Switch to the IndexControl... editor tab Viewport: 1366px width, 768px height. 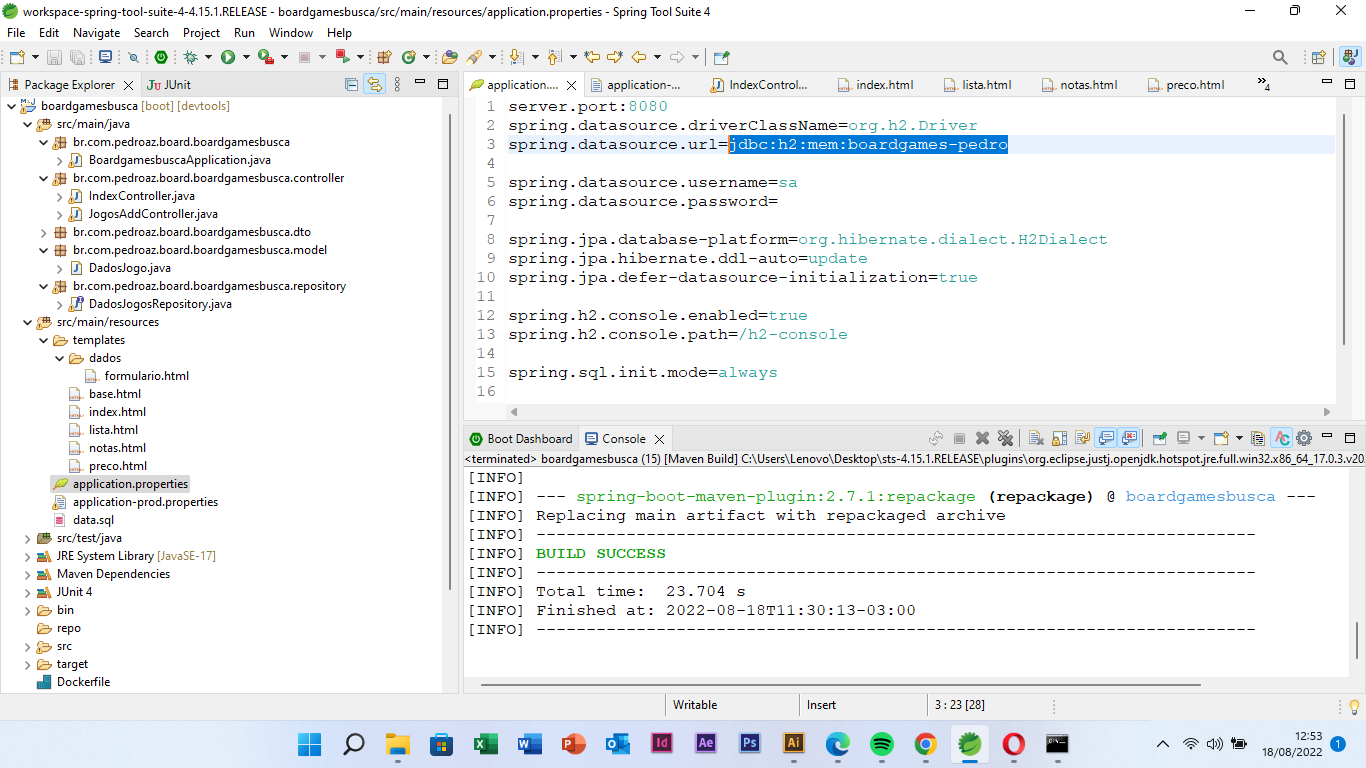(x=758, y=85)
